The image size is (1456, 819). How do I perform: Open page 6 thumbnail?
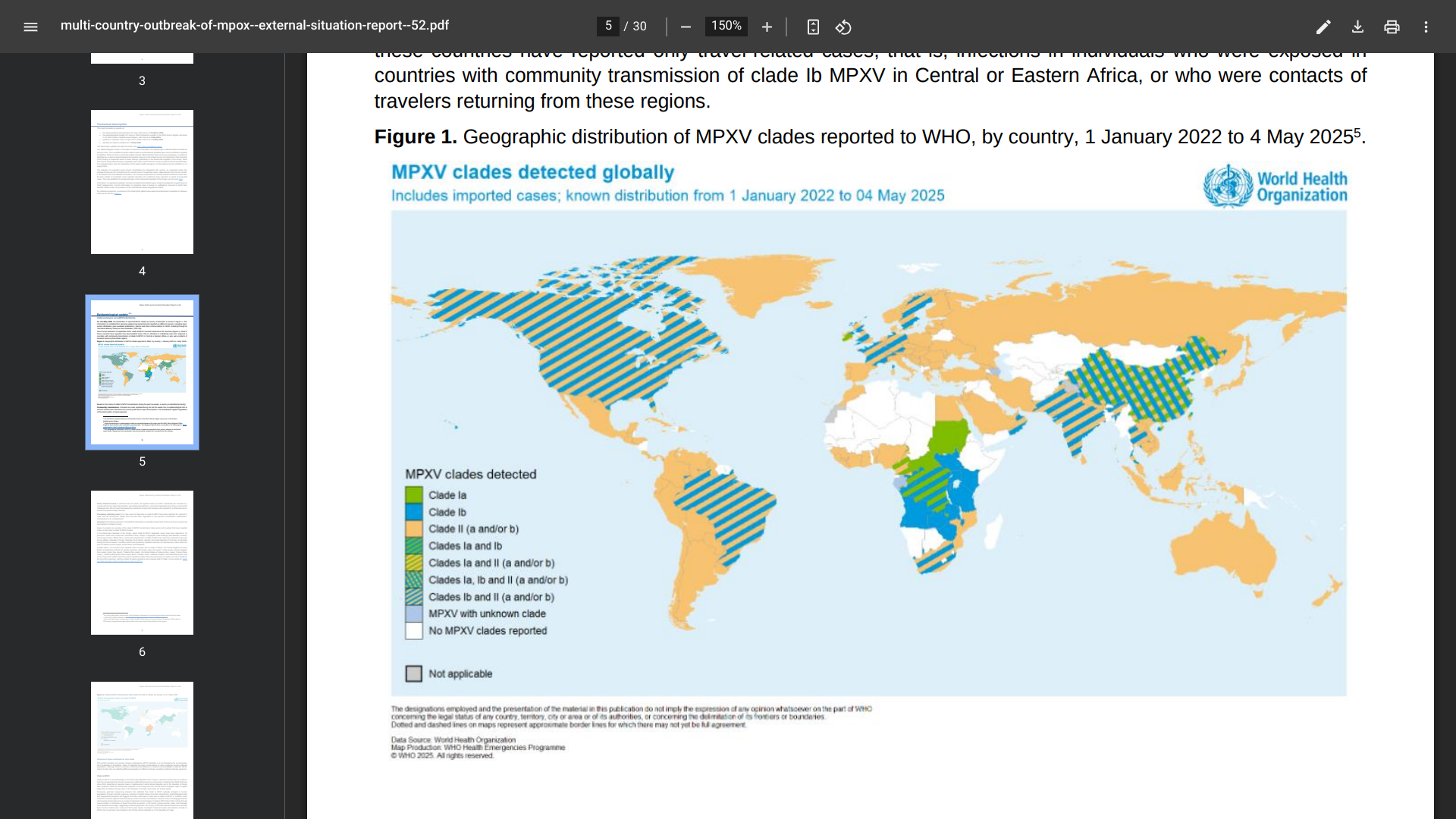click(x=142, y=562)
